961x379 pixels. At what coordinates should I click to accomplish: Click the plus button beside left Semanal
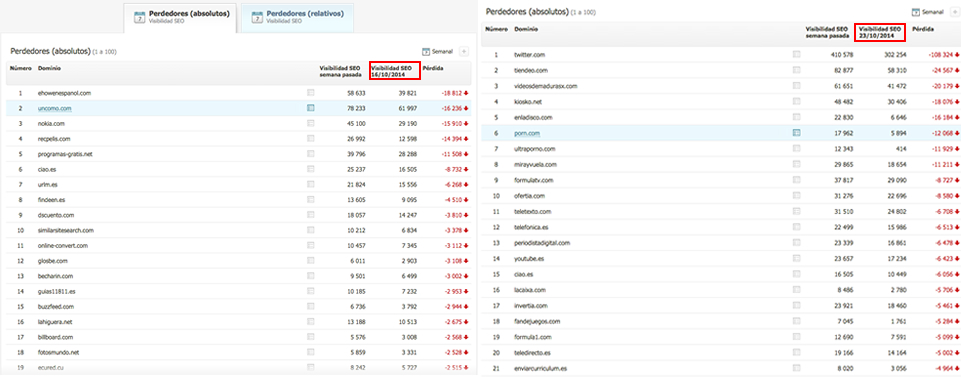pyautogui.click(x=463, y=52)
